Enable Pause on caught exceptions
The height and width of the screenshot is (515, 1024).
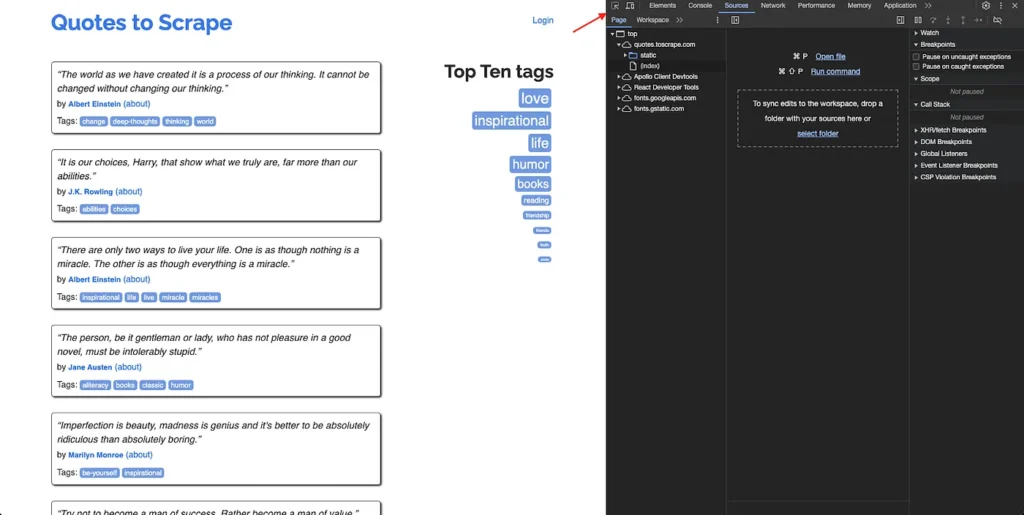(916, 67)
